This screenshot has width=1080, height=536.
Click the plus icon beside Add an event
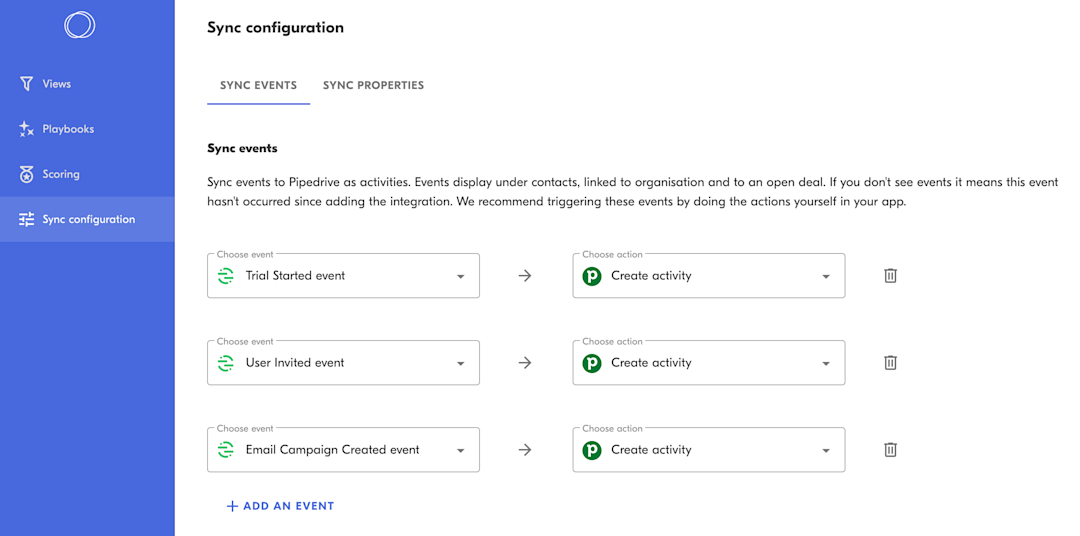(x=232, y=506)
